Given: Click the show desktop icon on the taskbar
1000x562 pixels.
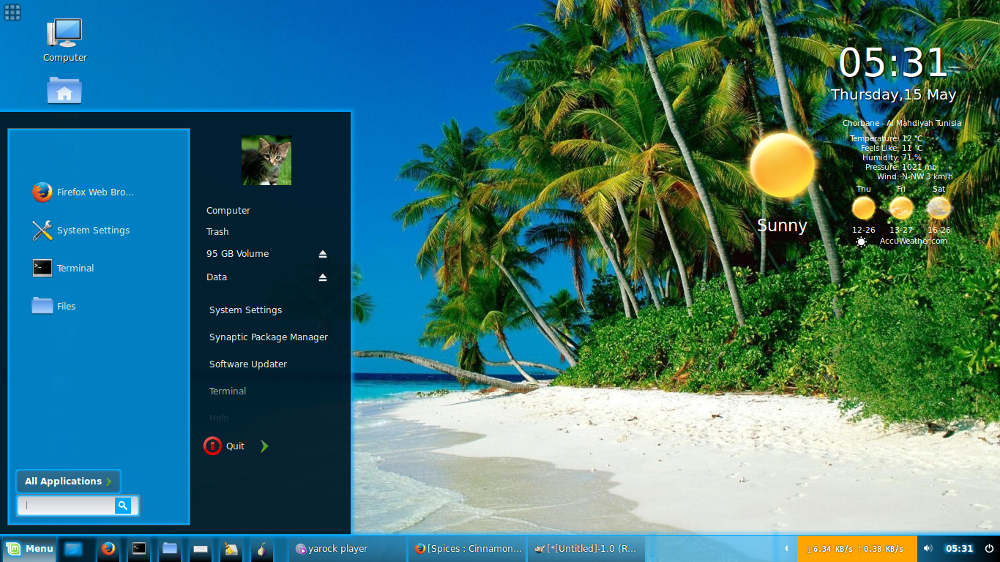Looking at the screenshot, I should (x=73, y=549).
